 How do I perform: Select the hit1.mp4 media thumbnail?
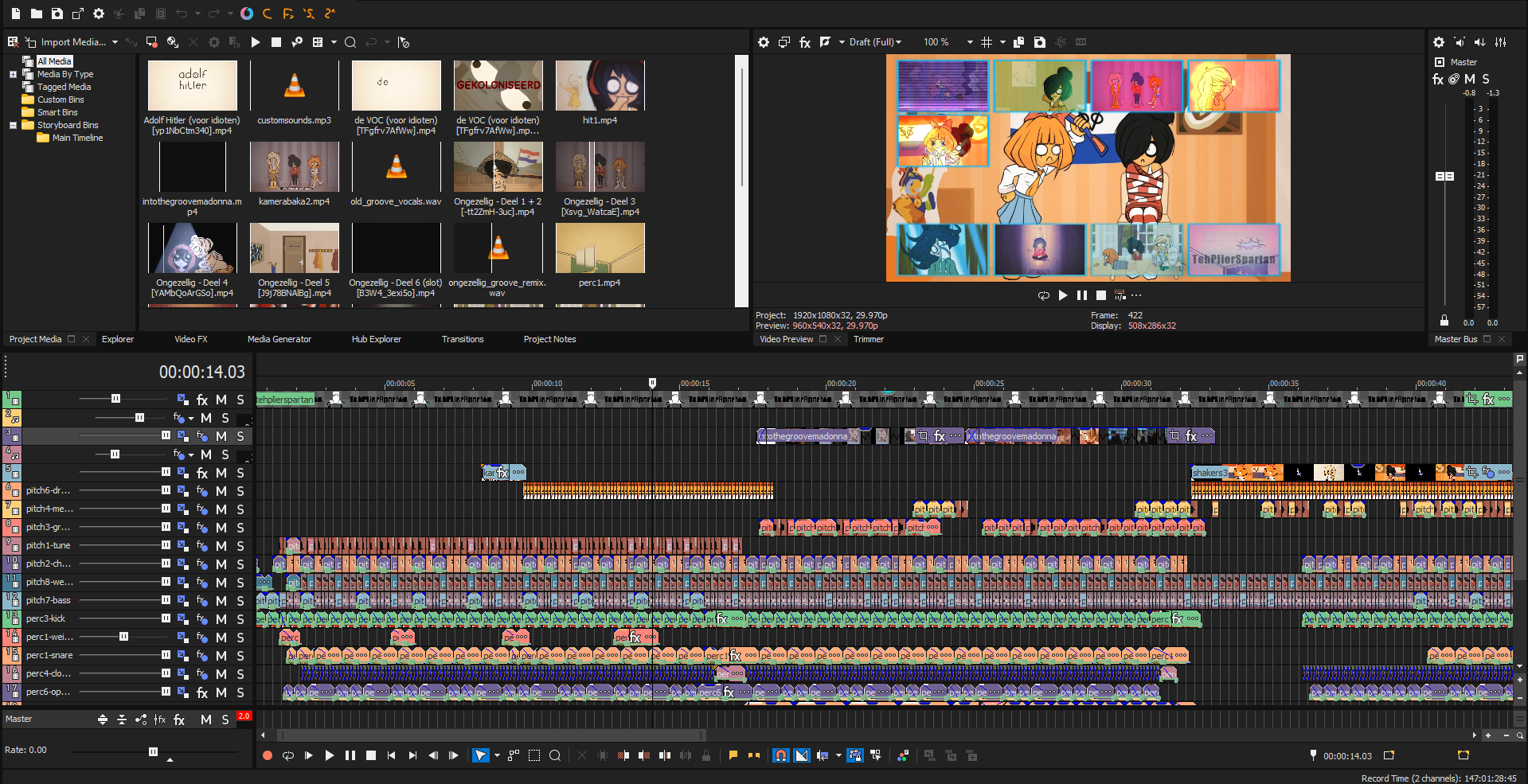pyautogui.click(x=600, y=86)
